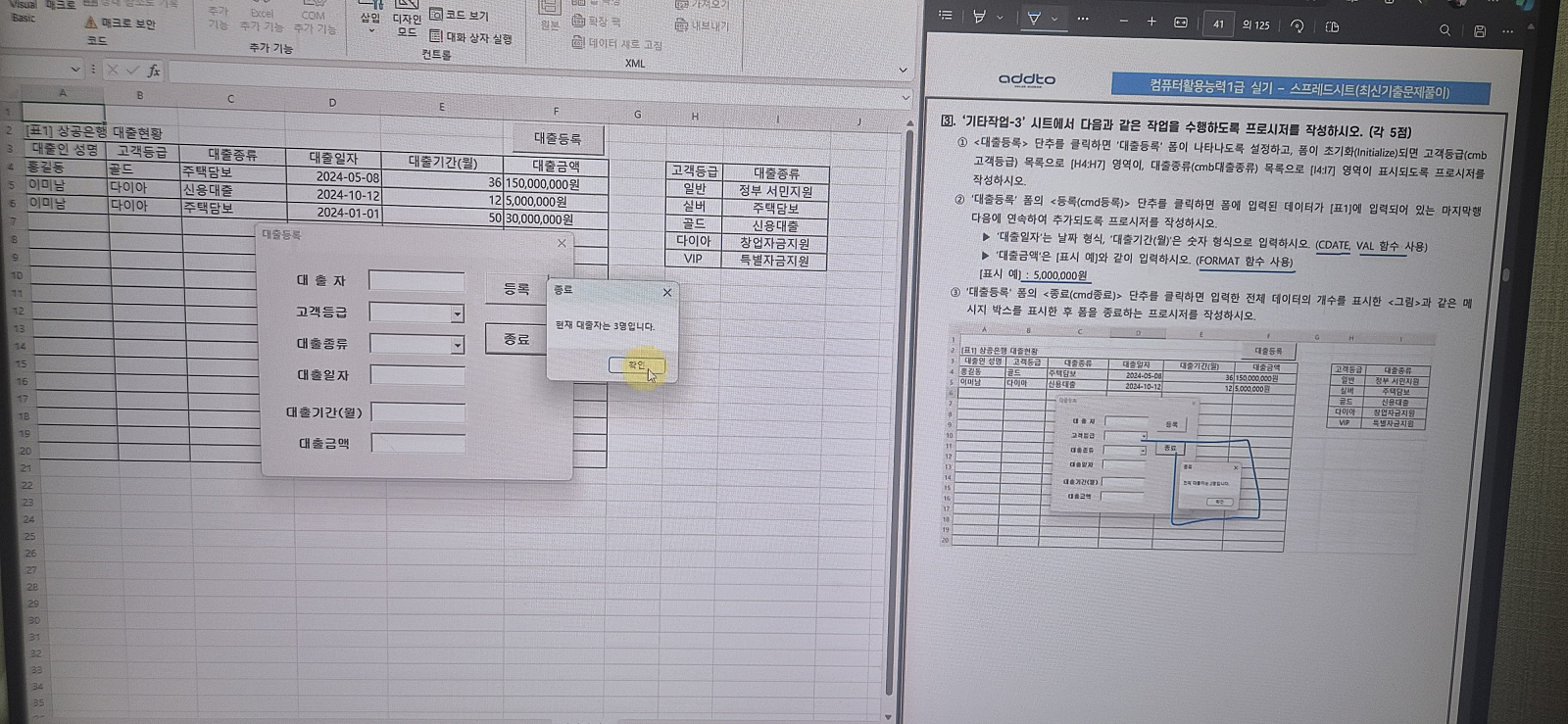Click 대화 상자 실행 in the ribbon
1568x724 pixels.
click(470, 37)
